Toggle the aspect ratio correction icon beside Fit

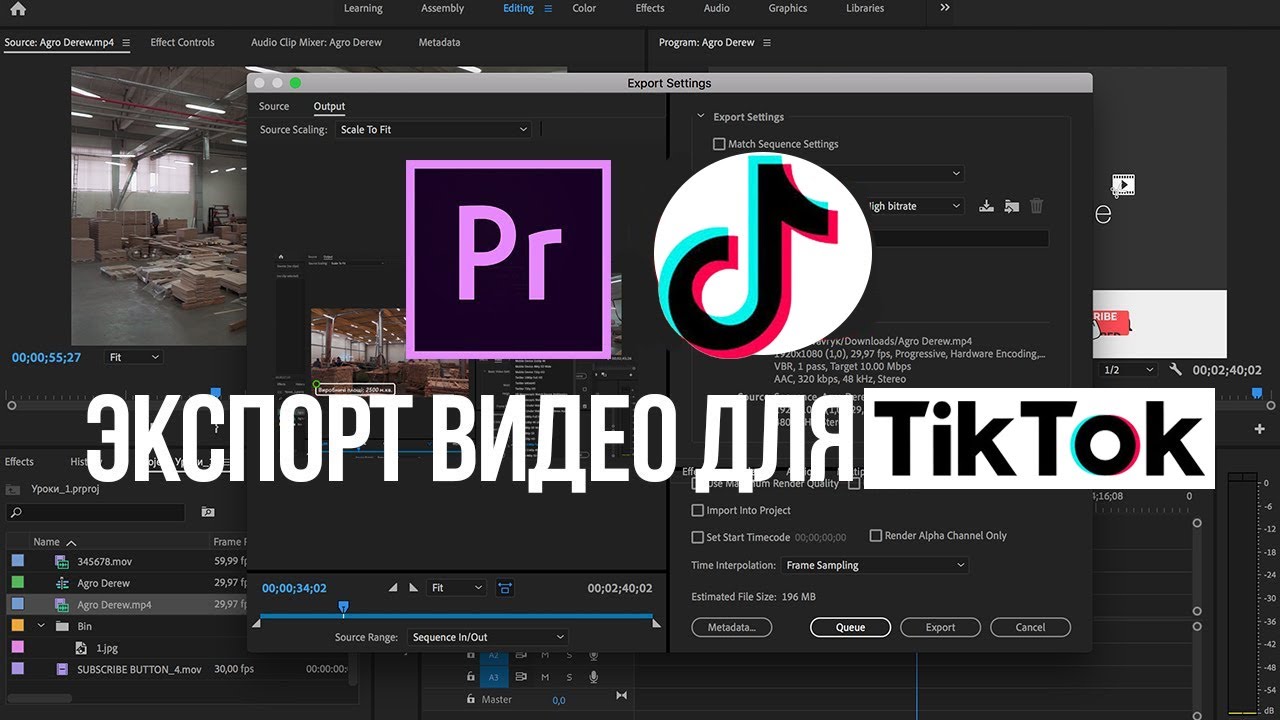click(x=504, y=588)
